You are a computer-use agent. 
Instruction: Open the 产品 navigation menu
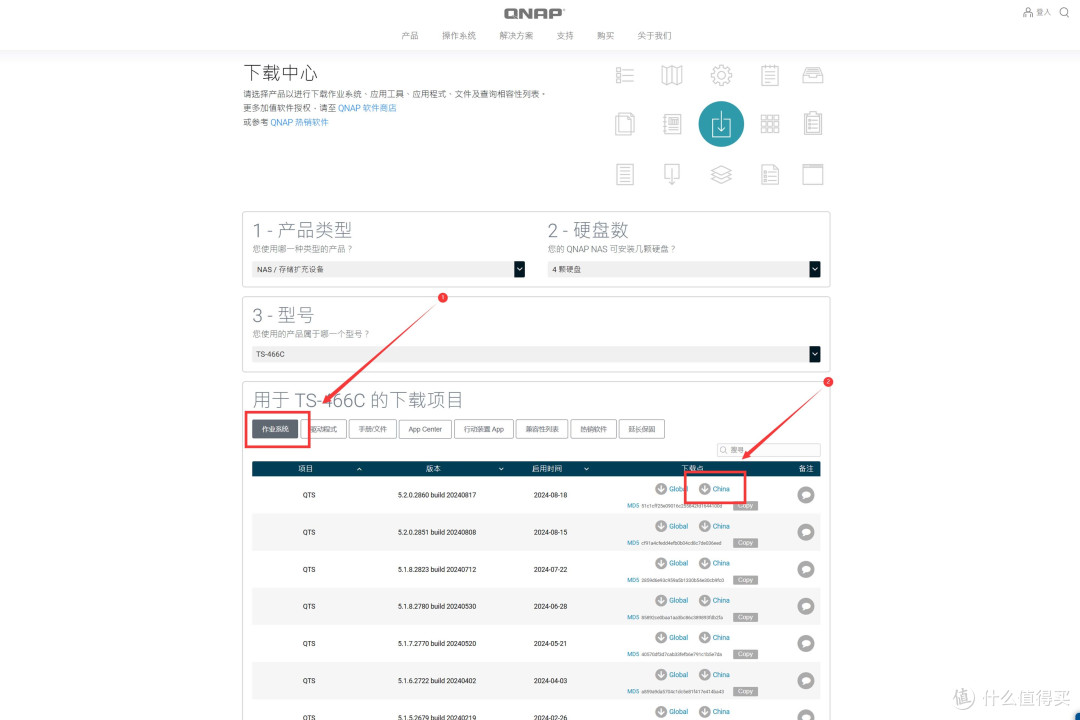(410, 36)
